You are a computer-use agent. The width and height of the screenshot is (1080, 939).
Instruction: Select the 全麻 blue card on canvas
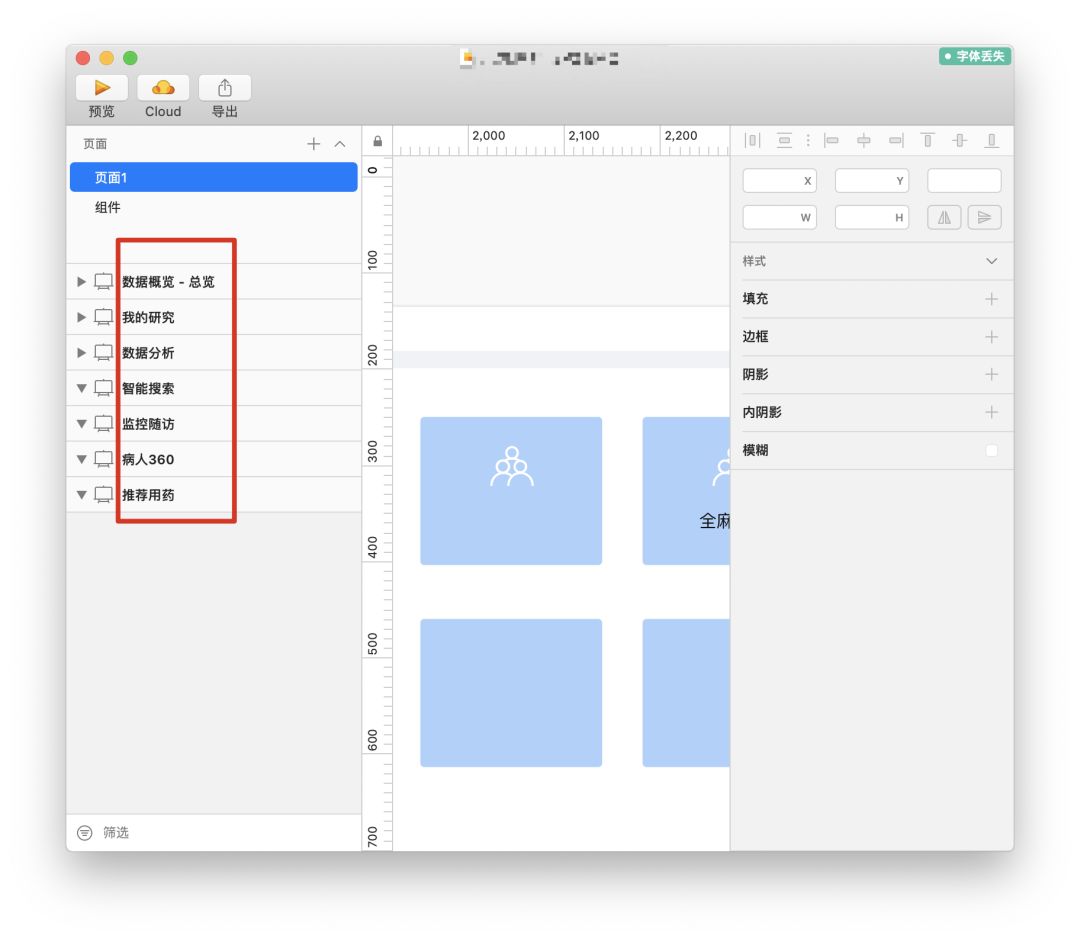coord(686,491)
